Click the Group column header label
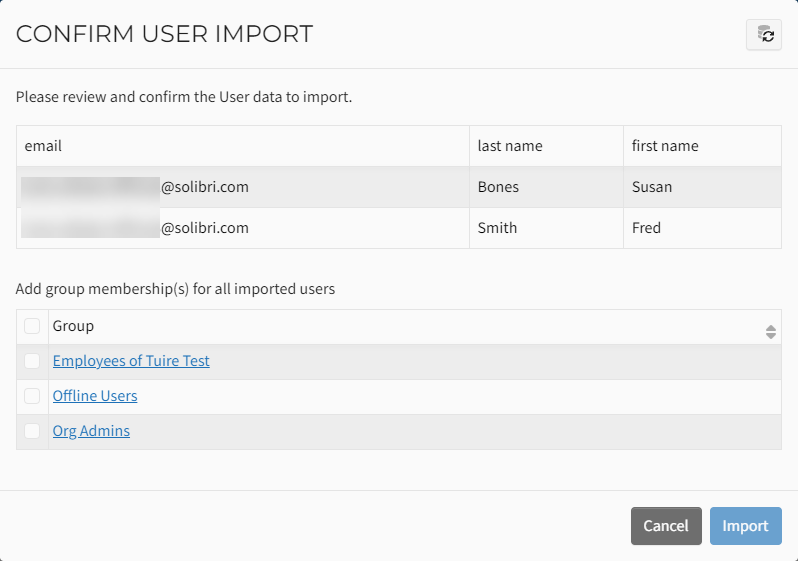Image resolution: width=798 pixels, height=561 pixels. [x=73, y=326]
